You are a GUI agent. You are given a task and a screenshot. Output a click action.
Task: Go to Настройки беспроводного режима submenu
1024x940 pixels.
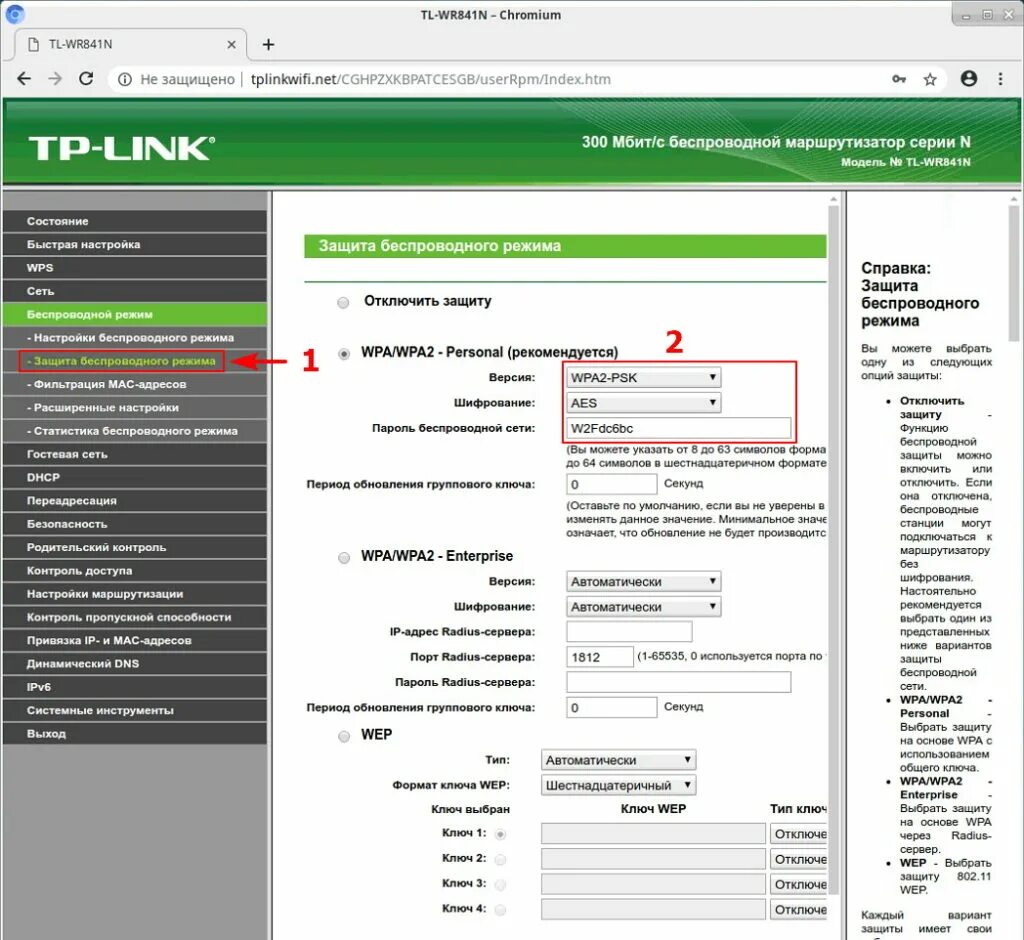135,338
